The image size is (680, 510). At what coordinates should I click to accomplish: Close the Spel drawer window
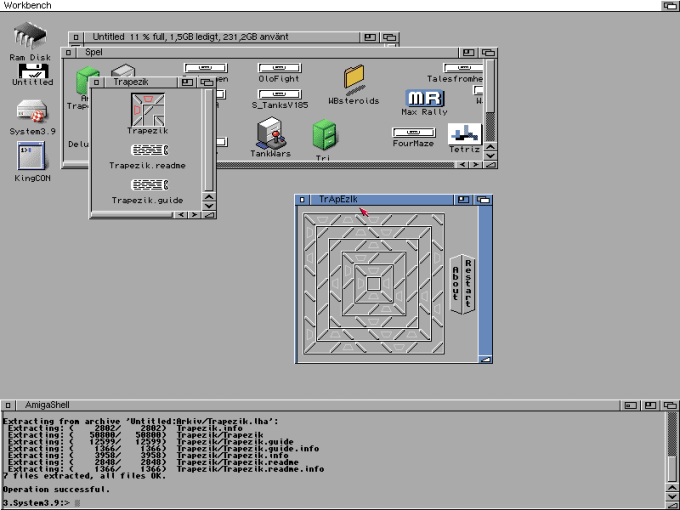[68, 52]
